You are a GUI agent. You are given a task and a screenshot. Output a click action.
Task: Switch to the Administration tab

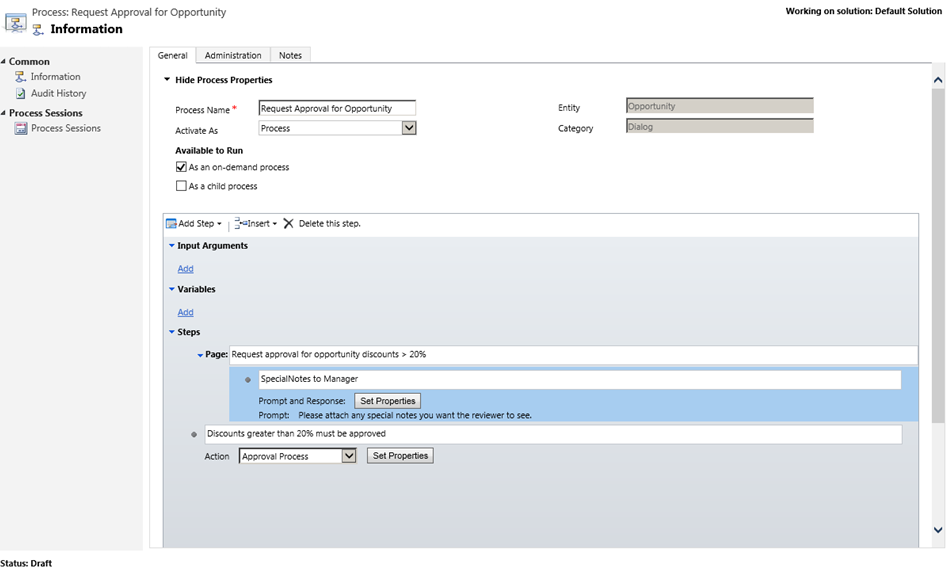[233, 55]
